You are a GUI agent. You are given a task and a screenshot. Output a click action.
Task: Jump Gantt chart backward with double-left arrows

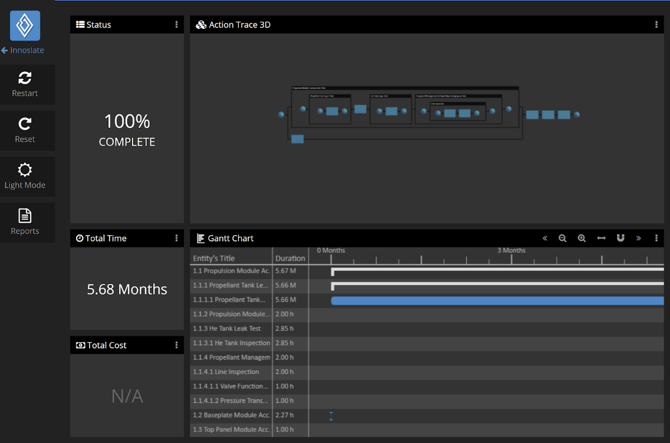pos(545,238)
